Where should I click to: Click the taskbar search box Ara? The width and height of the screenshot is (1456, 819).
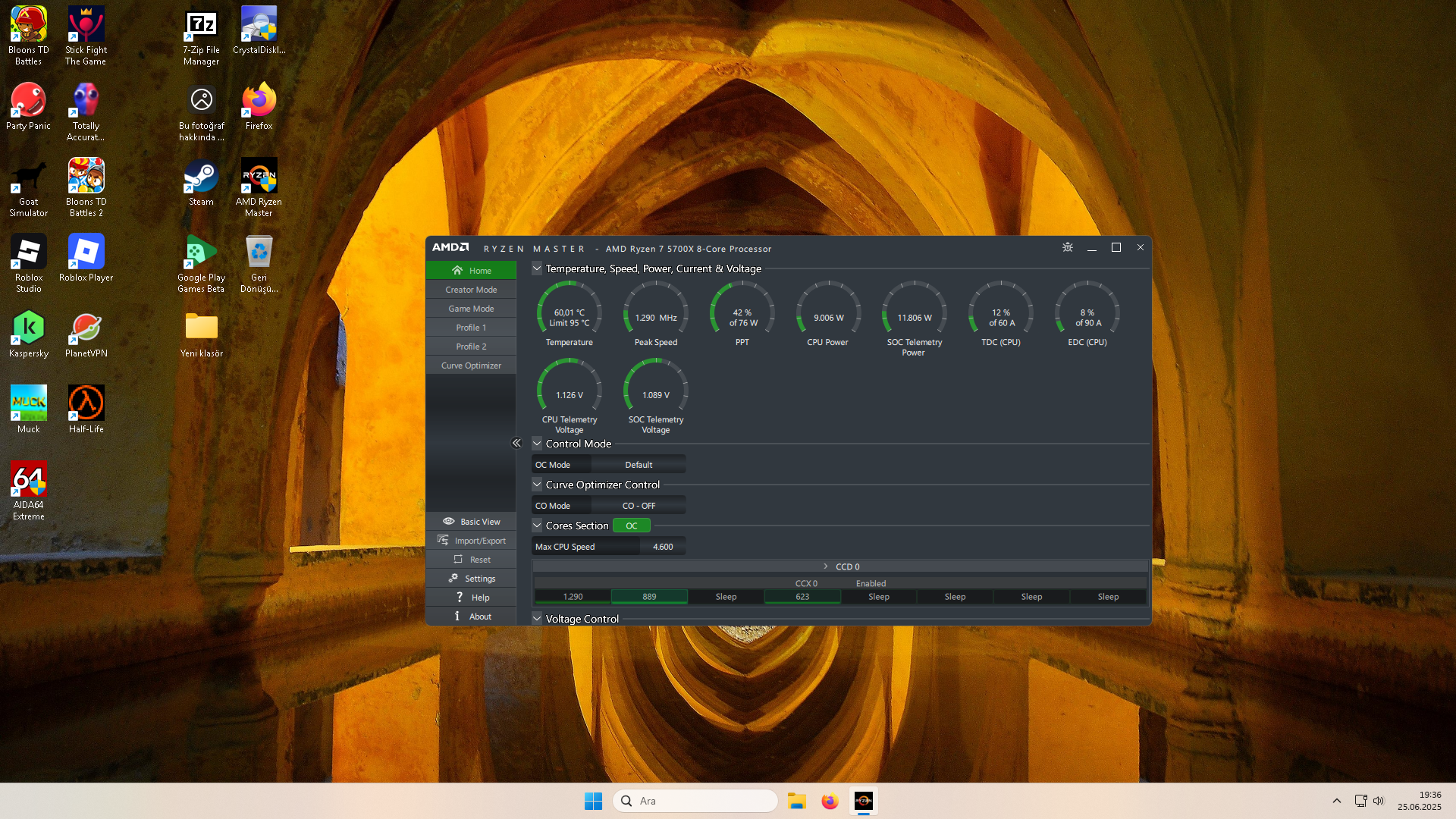(x=695, y=801)
